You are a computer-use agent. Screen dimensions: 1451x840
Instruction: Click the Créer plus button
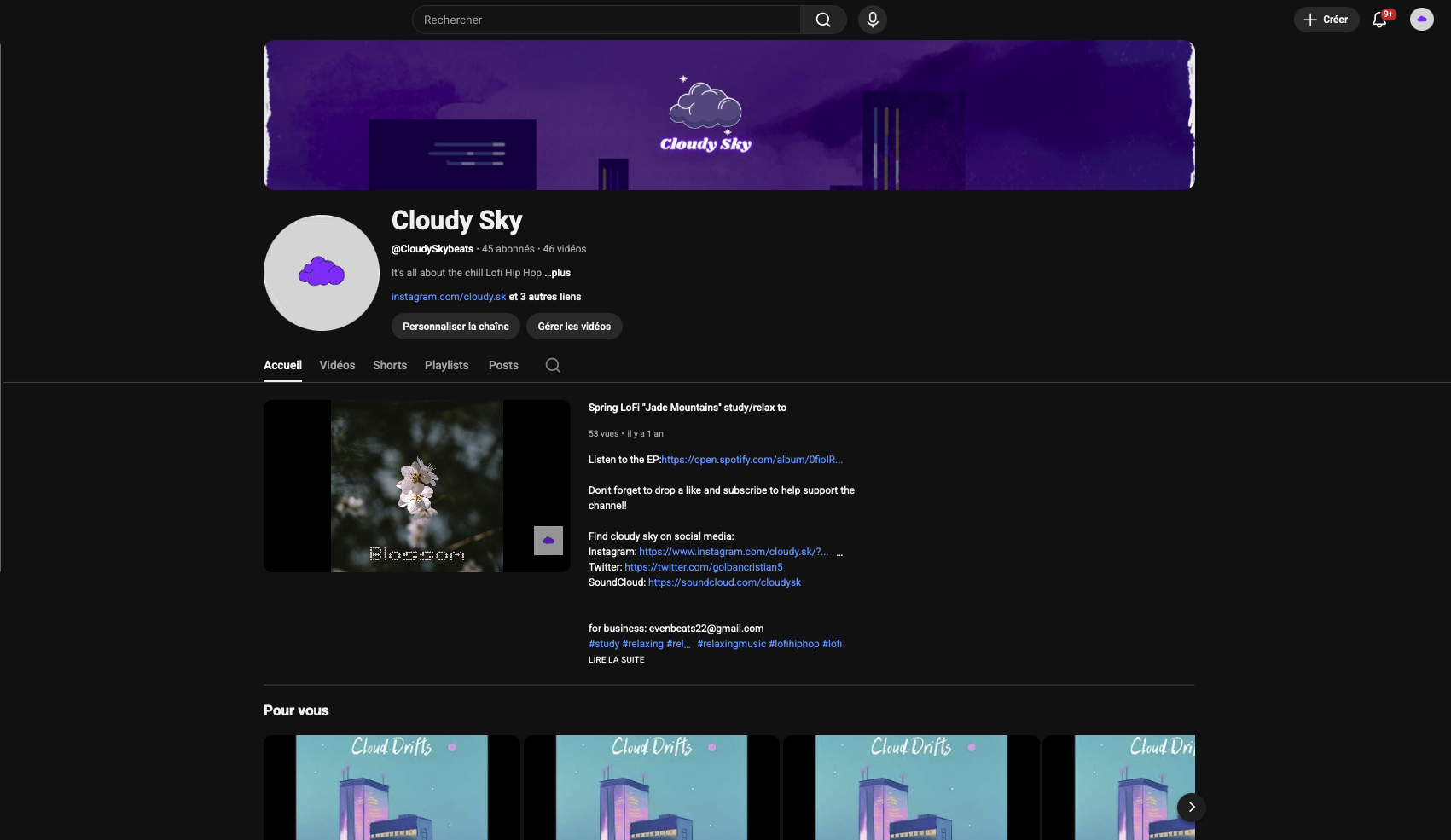tap(1326, 20)
